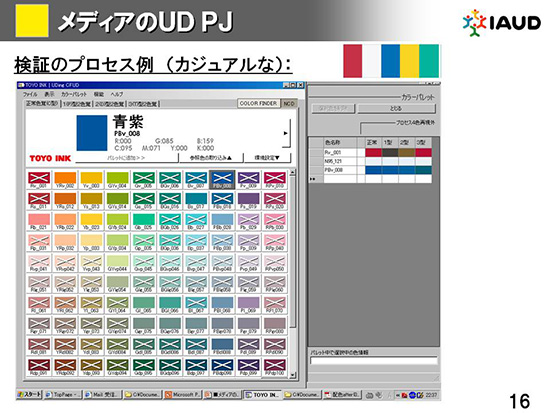550x413 pixels.
Task: Select the Gv_005 green swatch
Action: coord(143,180)
